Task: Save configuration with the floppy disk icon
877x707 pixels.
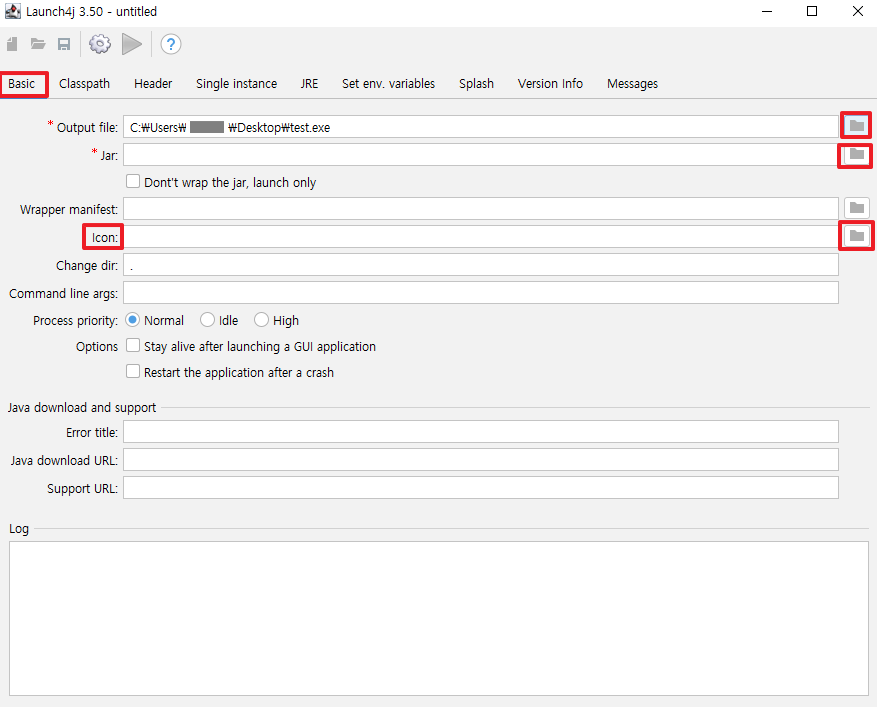Action: tap(64, 44)
